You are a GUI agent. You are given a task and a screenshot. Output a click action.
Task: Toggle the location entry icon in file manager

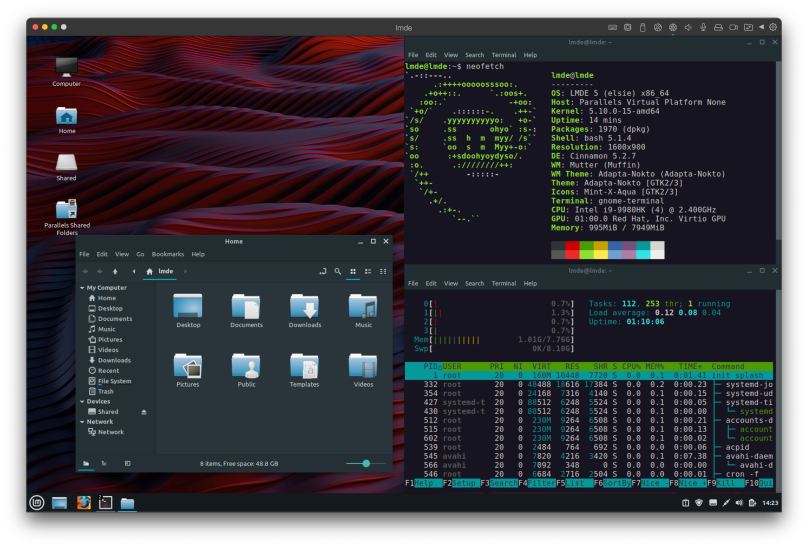(323, 271)
